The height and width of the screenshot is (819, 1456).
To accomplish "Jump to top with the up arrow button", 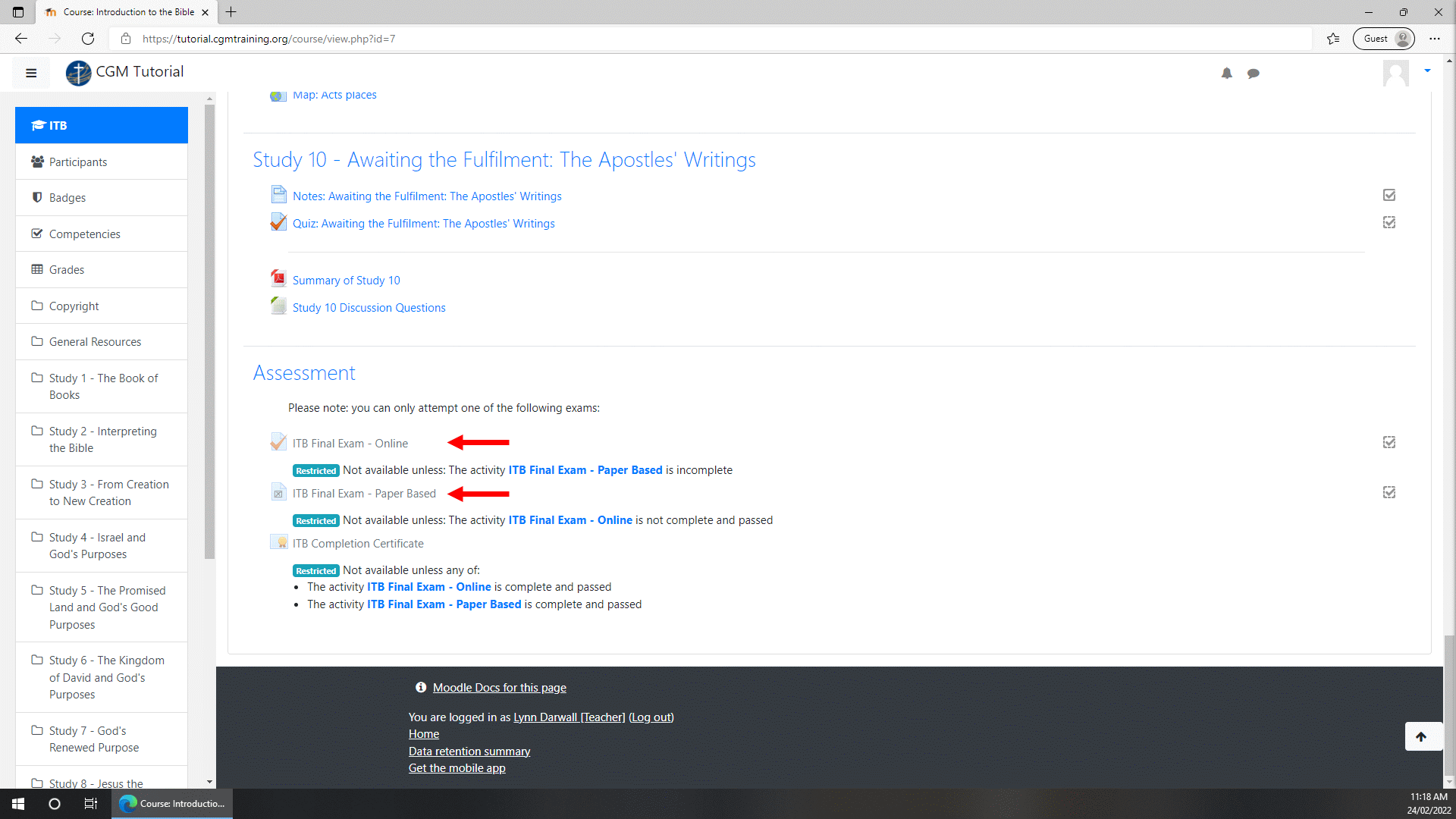I will 1422,736.
